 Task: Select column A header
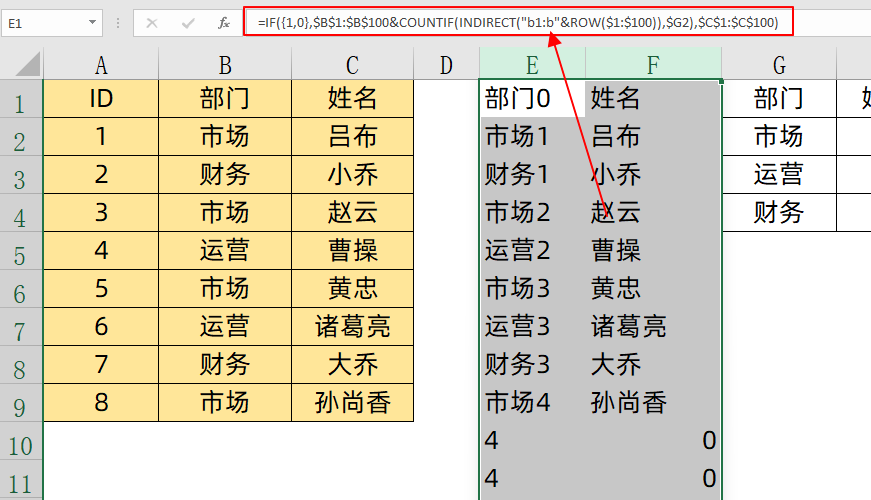[x=101, y=64]
